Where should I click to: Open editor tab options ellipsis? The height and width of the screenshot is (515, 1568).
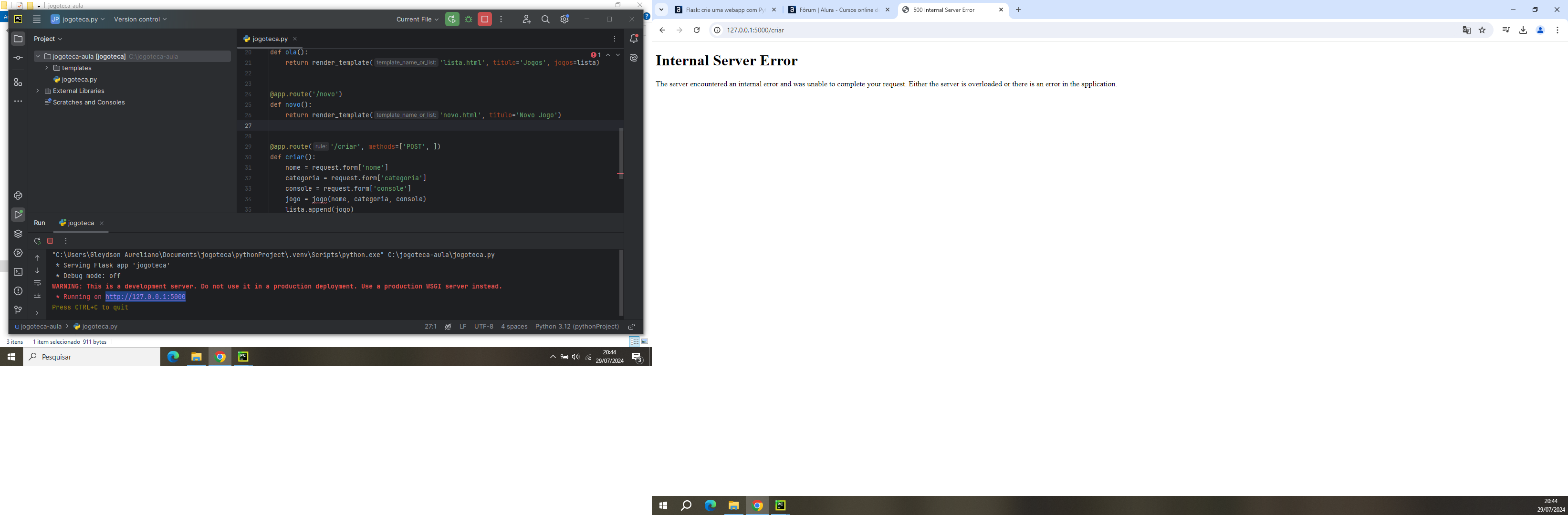(615, 39)
